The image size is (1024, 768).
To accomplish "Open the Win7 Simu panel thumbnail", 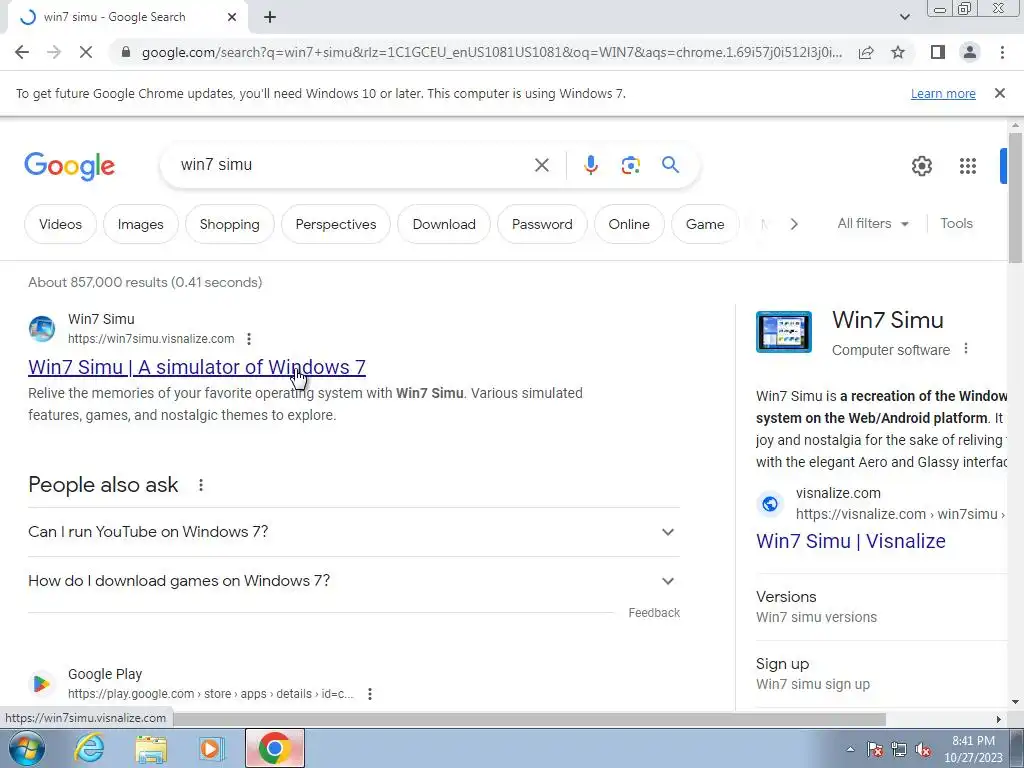I will click(784, 332).
